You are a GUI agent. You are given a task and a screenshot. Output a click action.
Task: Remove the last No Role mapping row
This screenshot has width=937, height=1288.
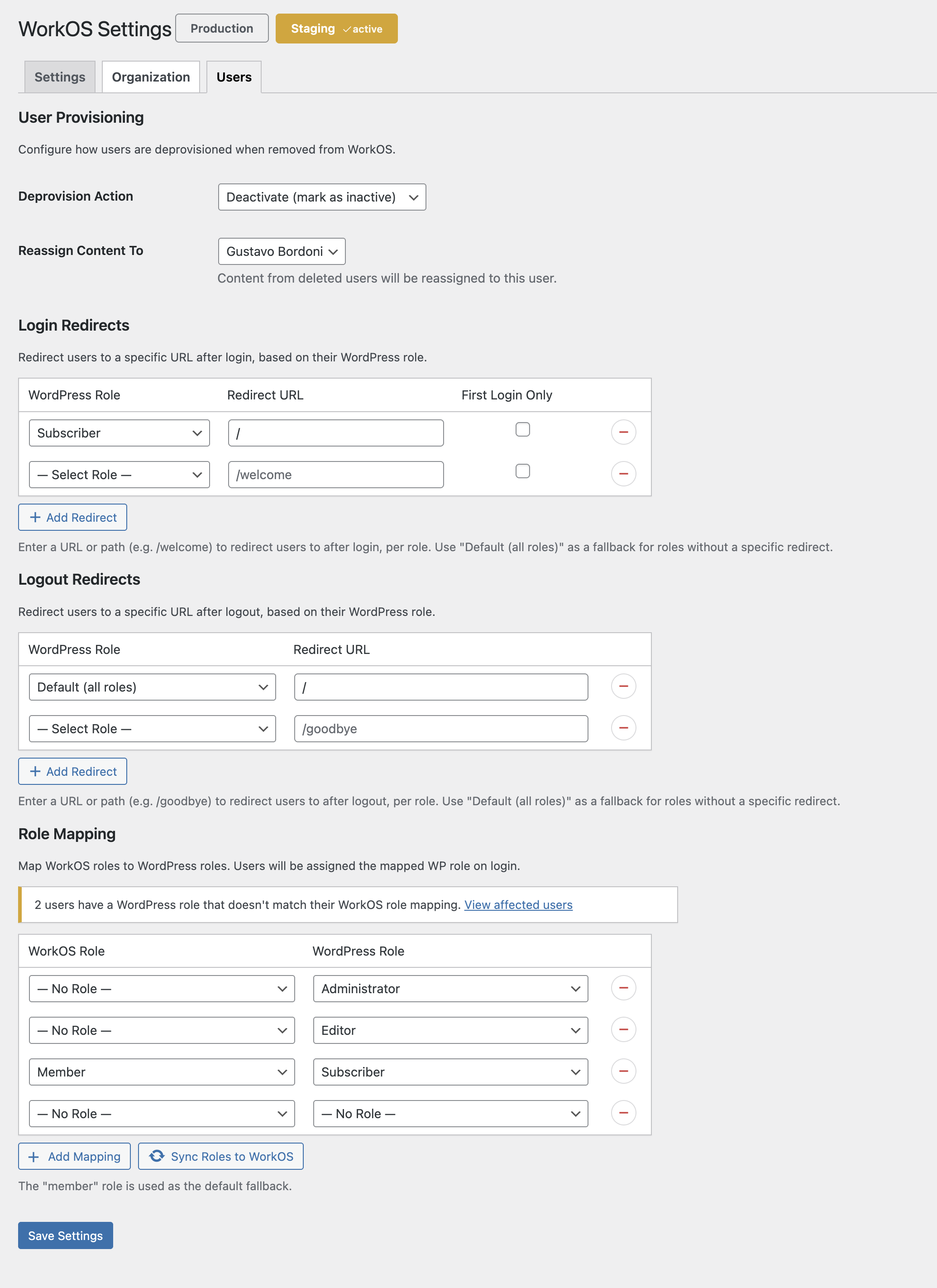point(623,1113)
